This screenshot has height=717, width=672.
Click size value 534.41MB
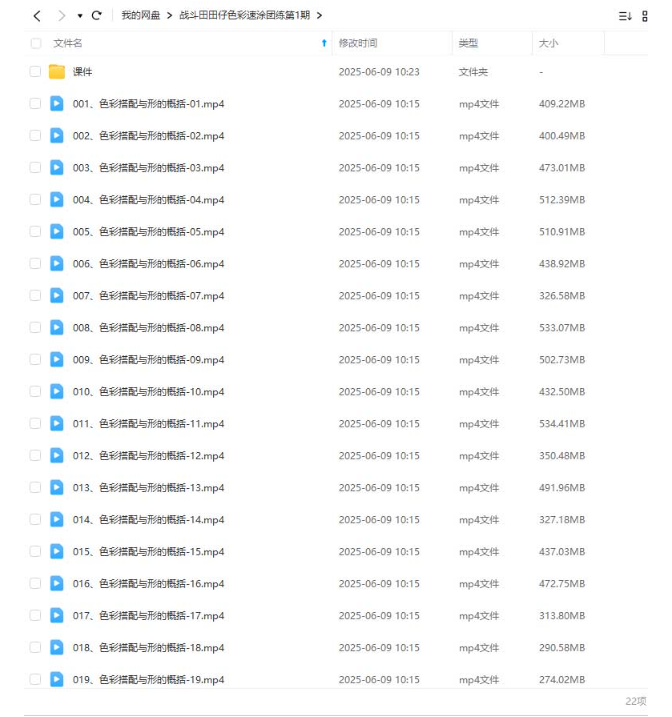(x=562, y=424)
